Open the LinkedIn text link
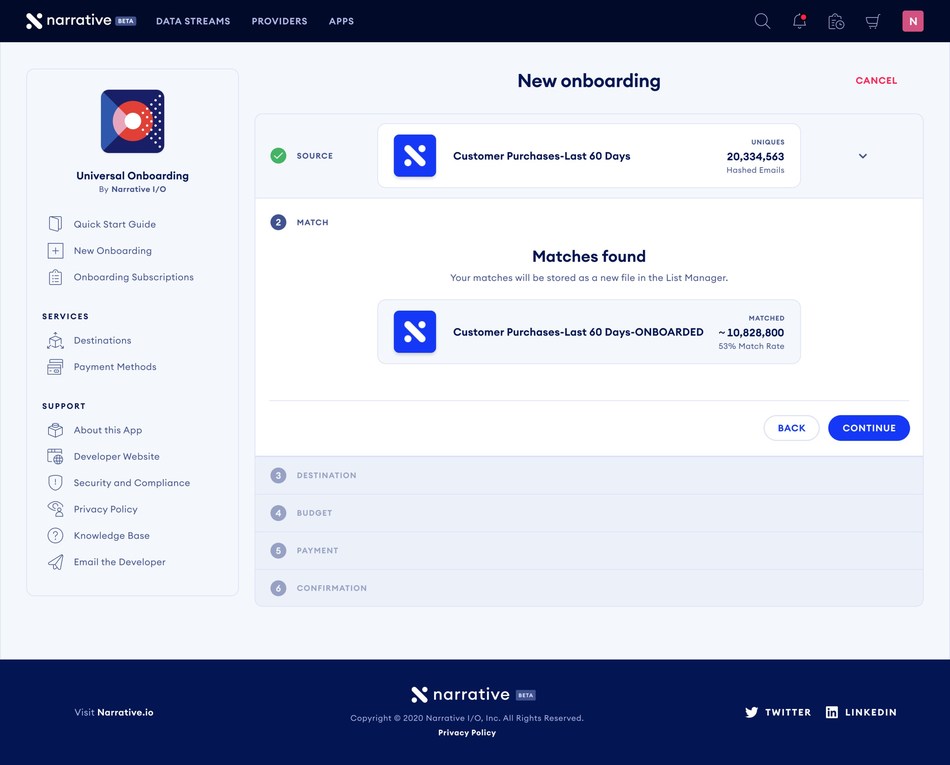This screenshot has width=950, height=765. click(x=871, y=712)
